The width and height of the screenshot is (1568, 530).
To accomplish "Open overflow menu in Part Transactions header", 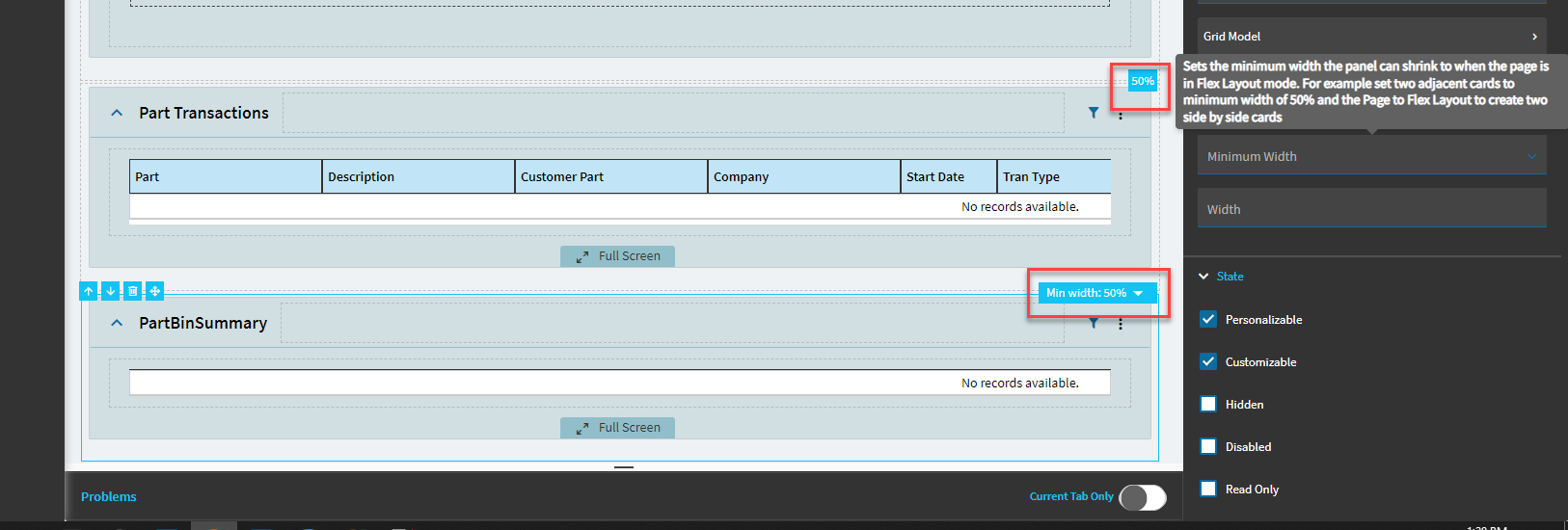I will (x=1121, y=114).
